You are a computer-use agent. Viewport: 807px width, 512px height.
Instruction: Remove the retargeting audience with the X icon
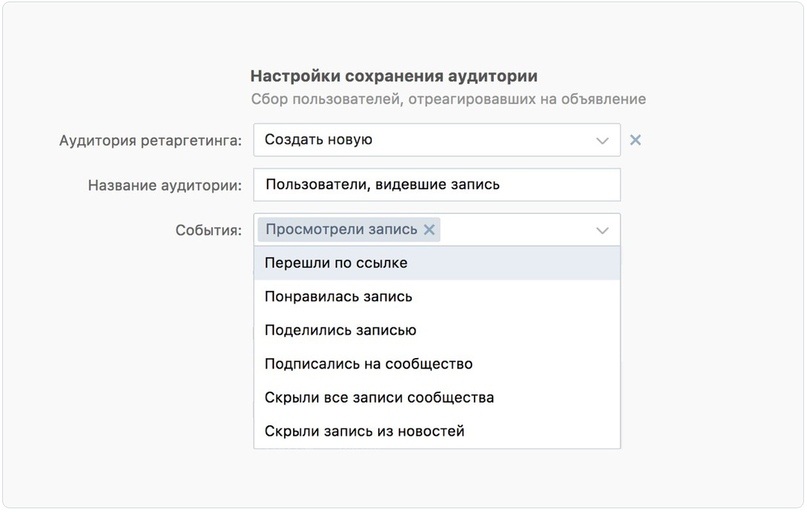click(x=635, y=140)
